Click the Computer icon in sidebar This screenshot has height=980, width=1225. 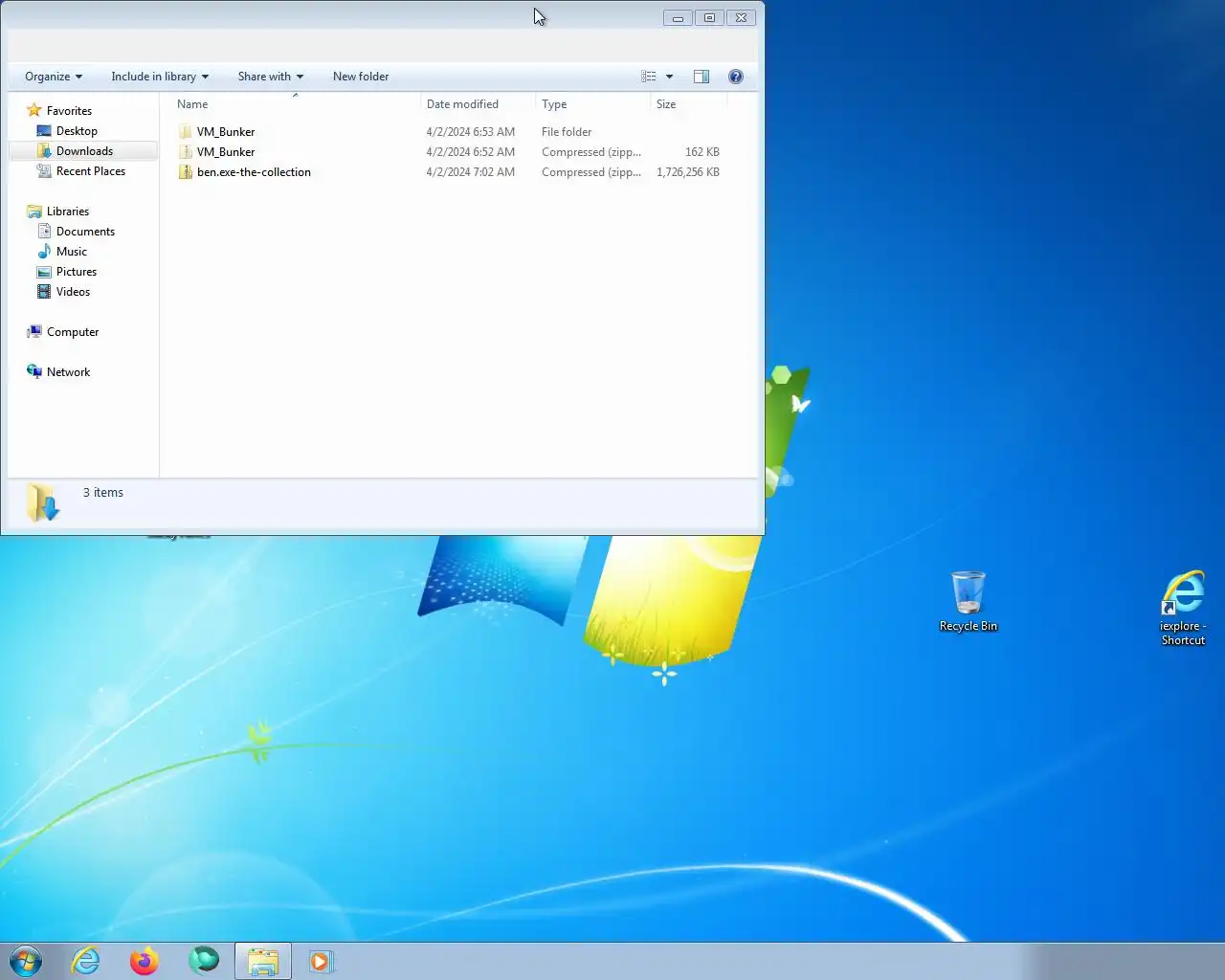pyautogui.click(x=34, y=332)
